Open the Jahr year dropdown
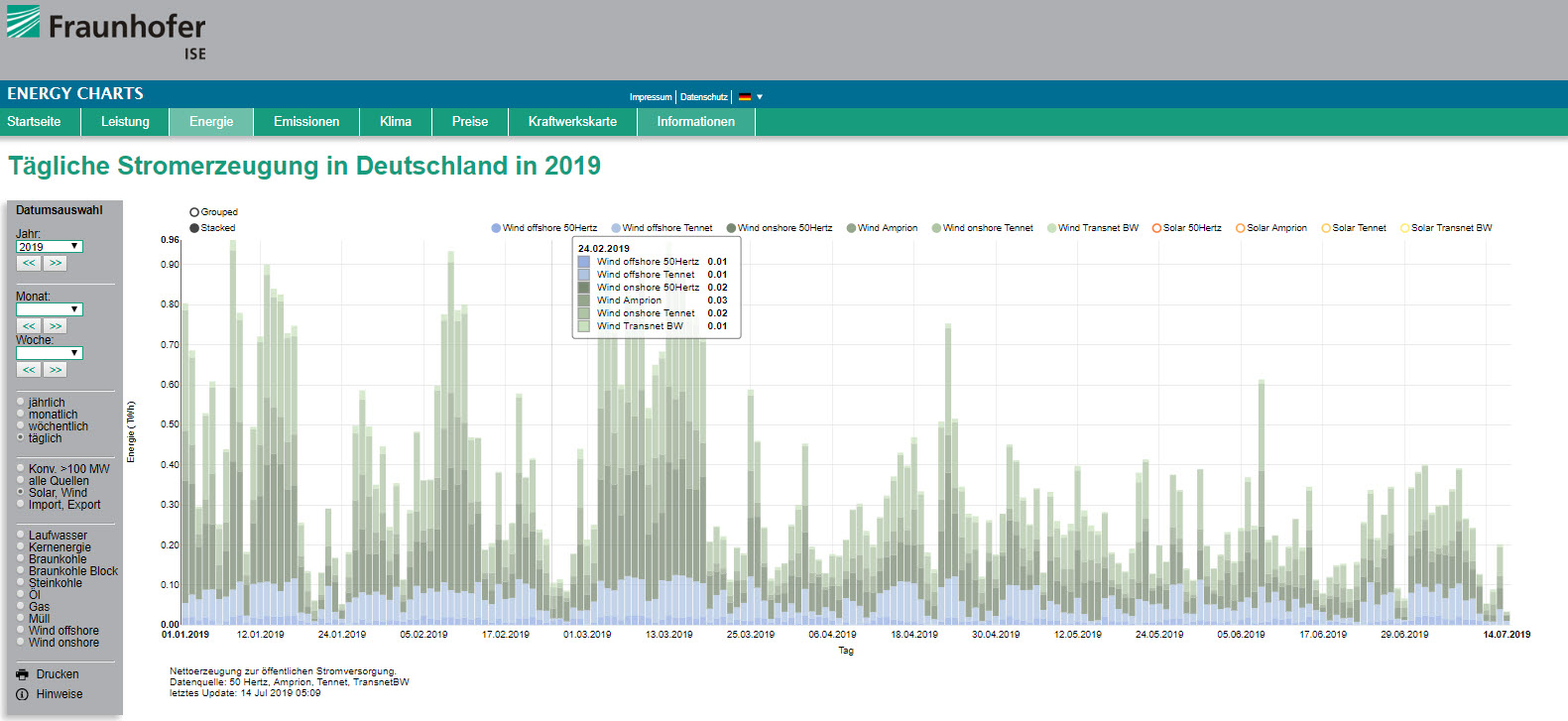 click(49, 247)
